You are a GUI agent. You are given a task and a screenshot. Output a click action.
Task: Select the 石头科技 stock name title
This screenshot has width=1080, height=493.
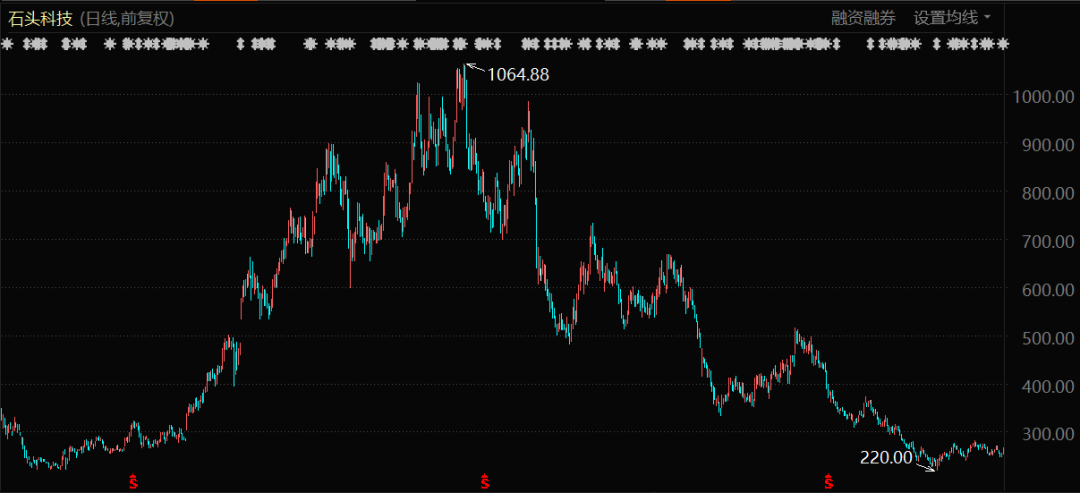pyautogui.click(x=40, y=17)
